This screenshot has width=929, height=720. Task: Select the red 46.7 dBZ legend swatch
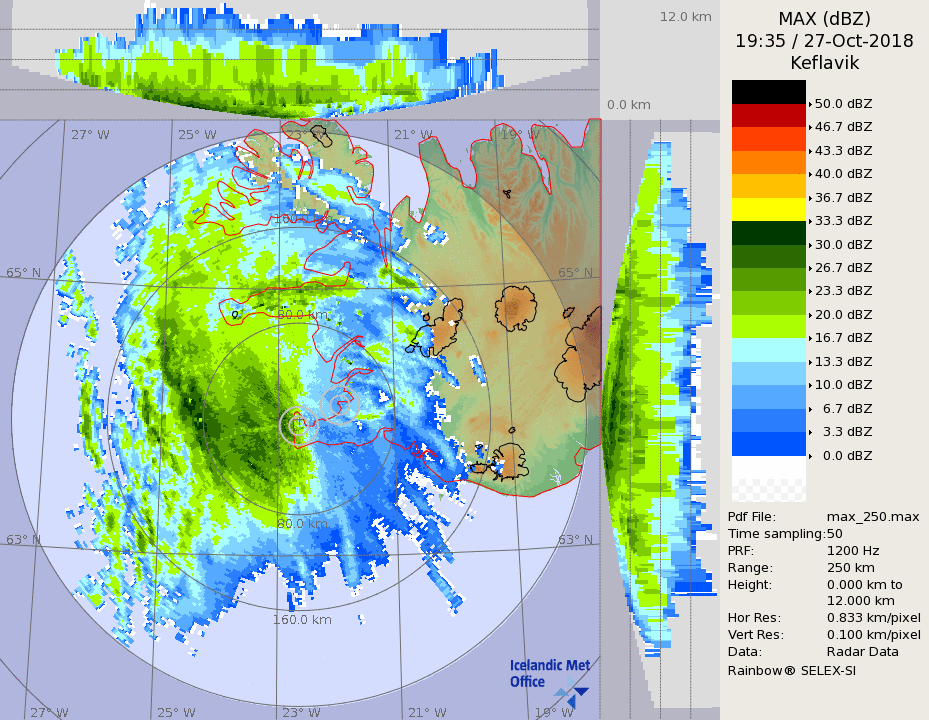pyautogui.click(x=768, y=115)
